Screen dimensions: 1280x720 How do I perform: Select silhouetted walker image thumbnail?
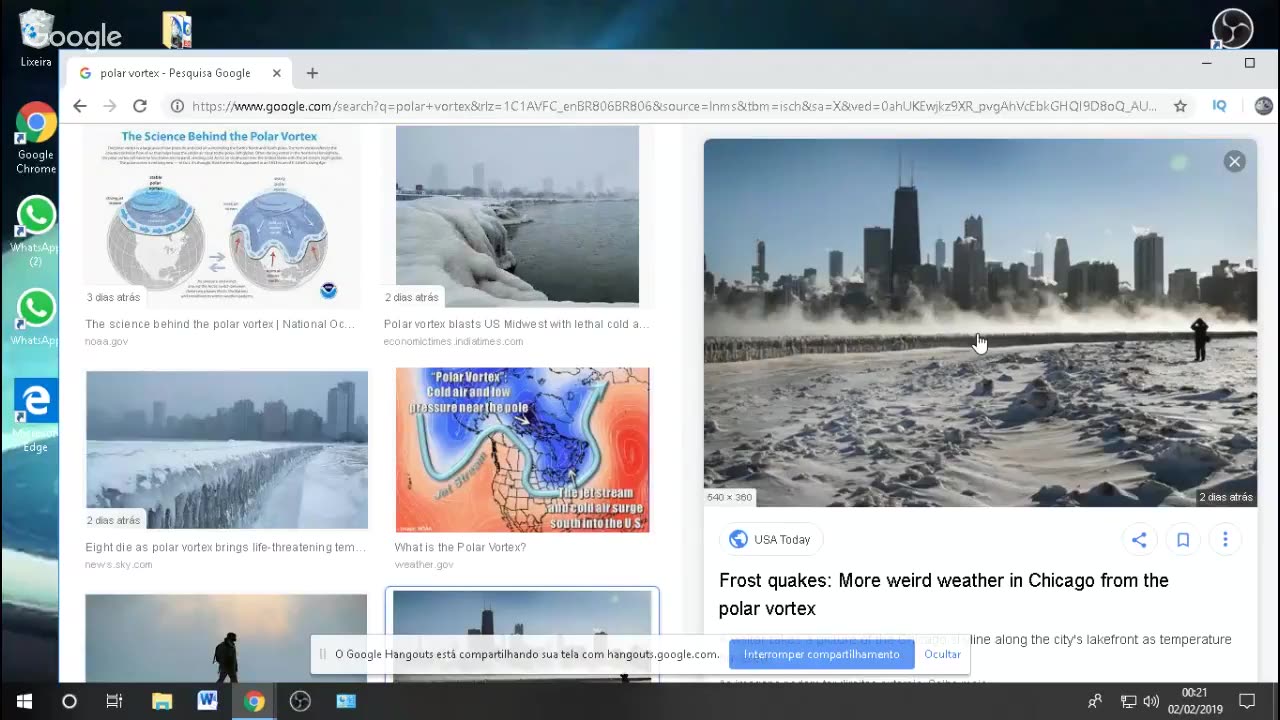226,638
